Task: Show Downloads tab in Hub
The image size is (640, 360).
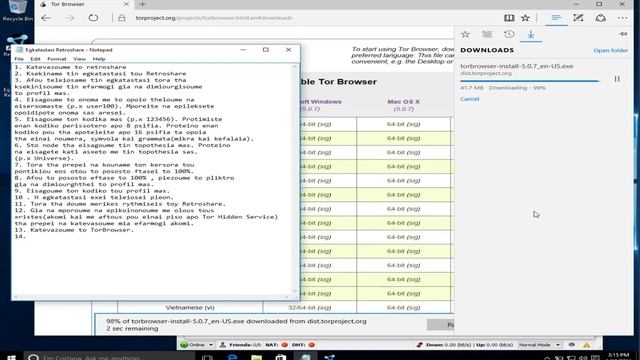Action: coord(531,34)
